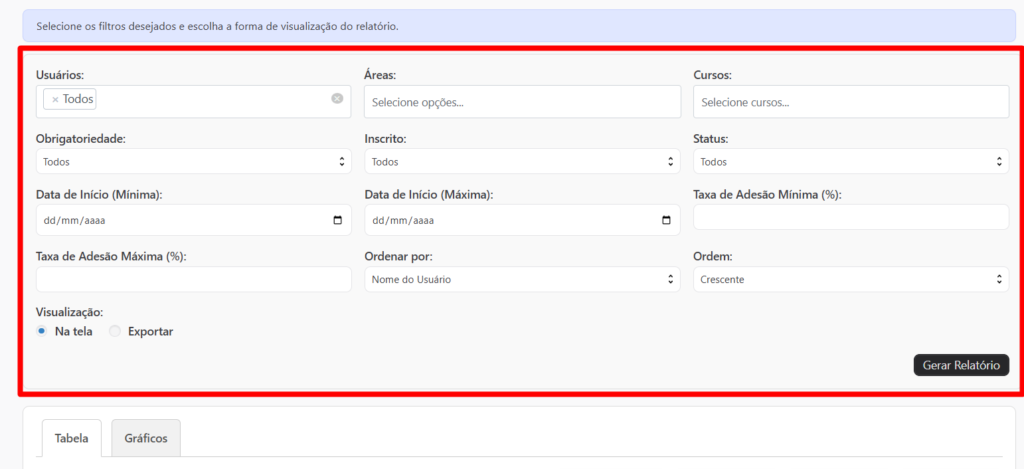This screenshot has height=469, width=1024.
Task: Expand the Inscrito dropdown
Action: pyautogui.click(x=522, y=161)
